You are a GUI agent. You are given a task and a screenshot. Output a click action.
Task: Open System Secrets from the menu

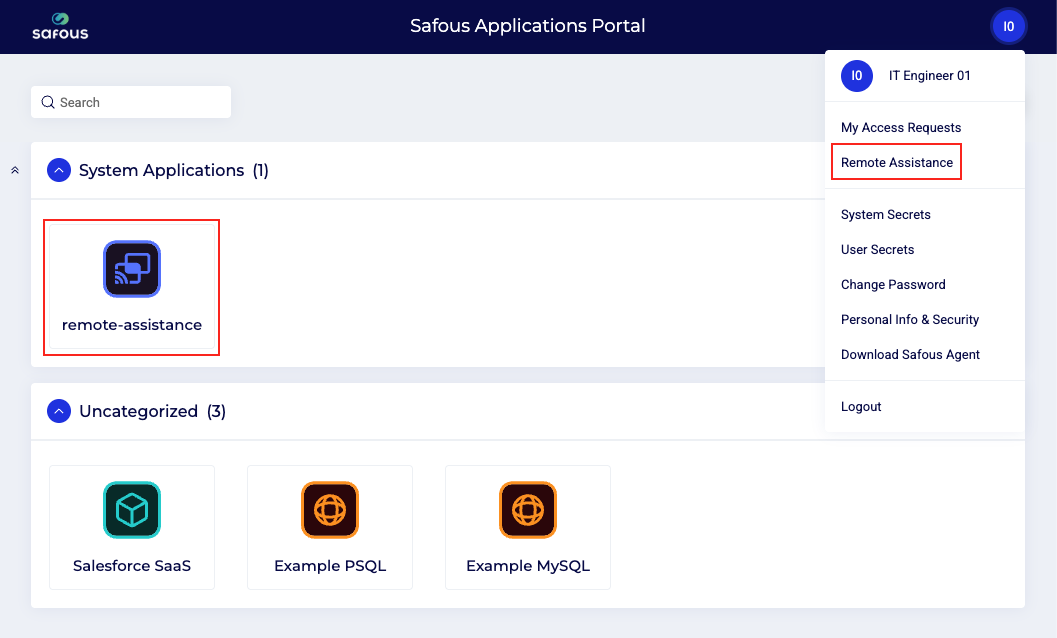pos(885,215)
